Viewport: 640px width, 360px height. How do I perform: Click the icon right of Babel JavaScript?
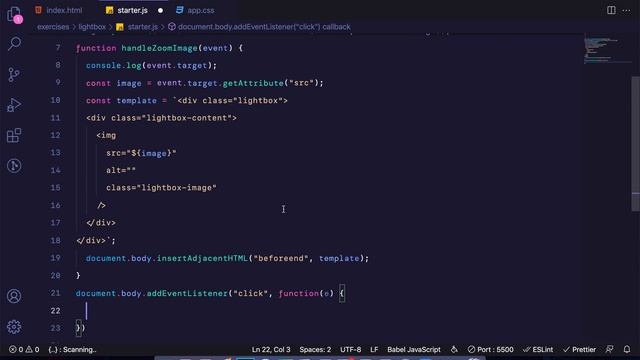tap(454, 349)
